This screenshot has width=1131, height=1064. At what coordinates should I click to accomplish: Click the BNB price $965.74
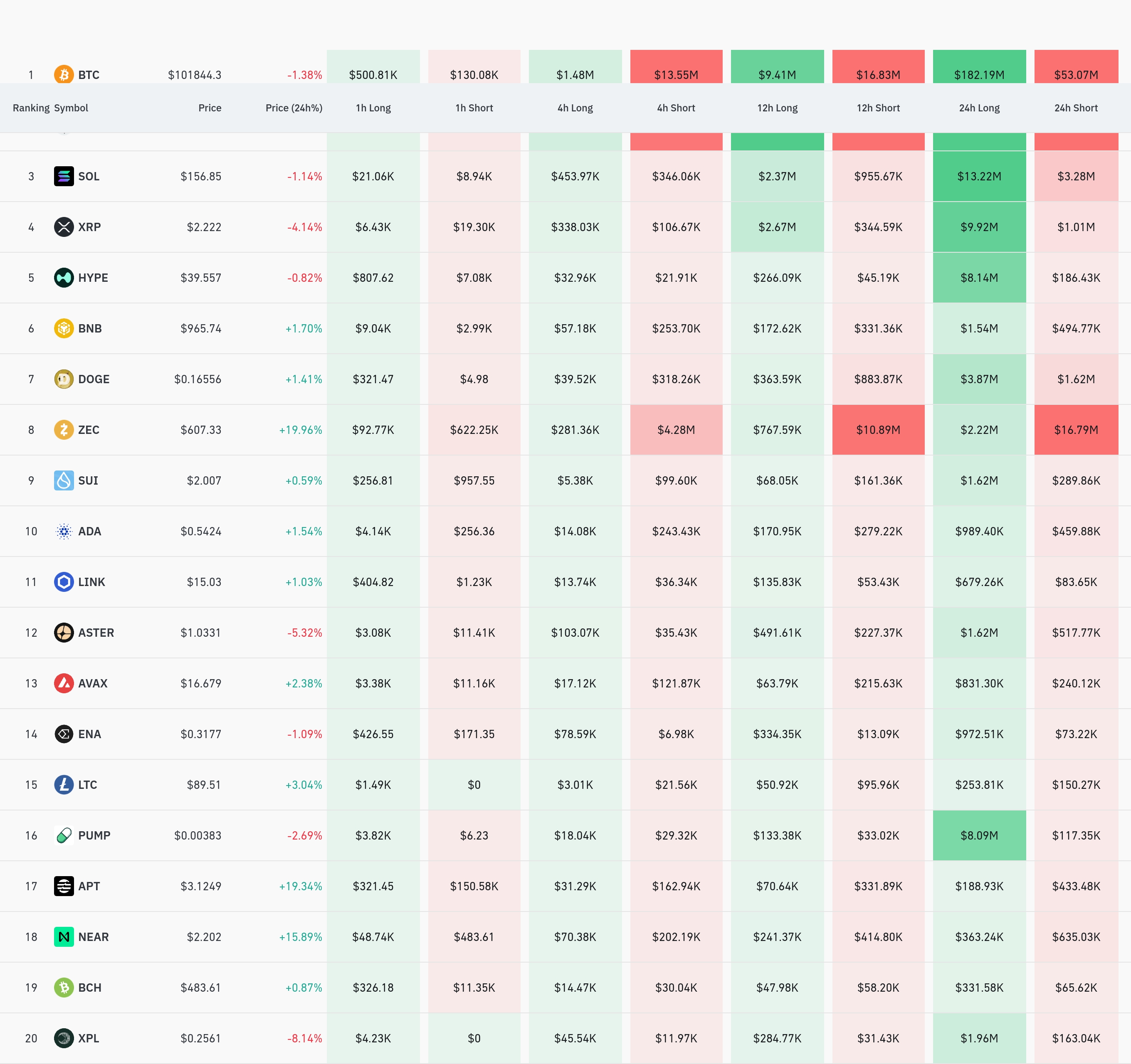pos(201,329)
